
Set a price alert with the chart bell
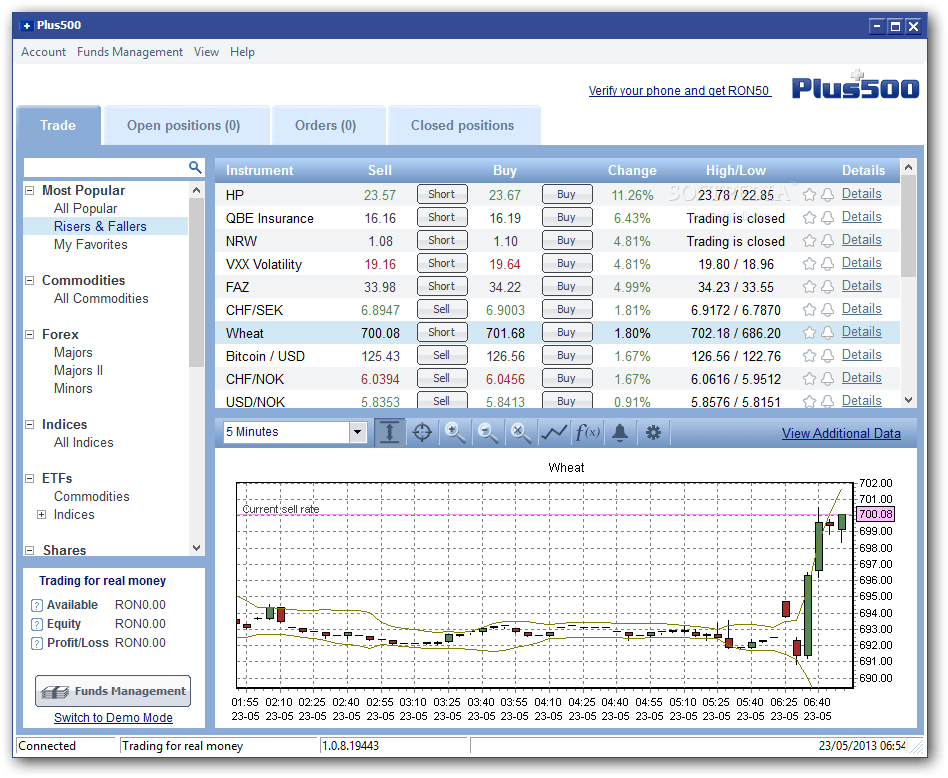[x=620, y=432]
